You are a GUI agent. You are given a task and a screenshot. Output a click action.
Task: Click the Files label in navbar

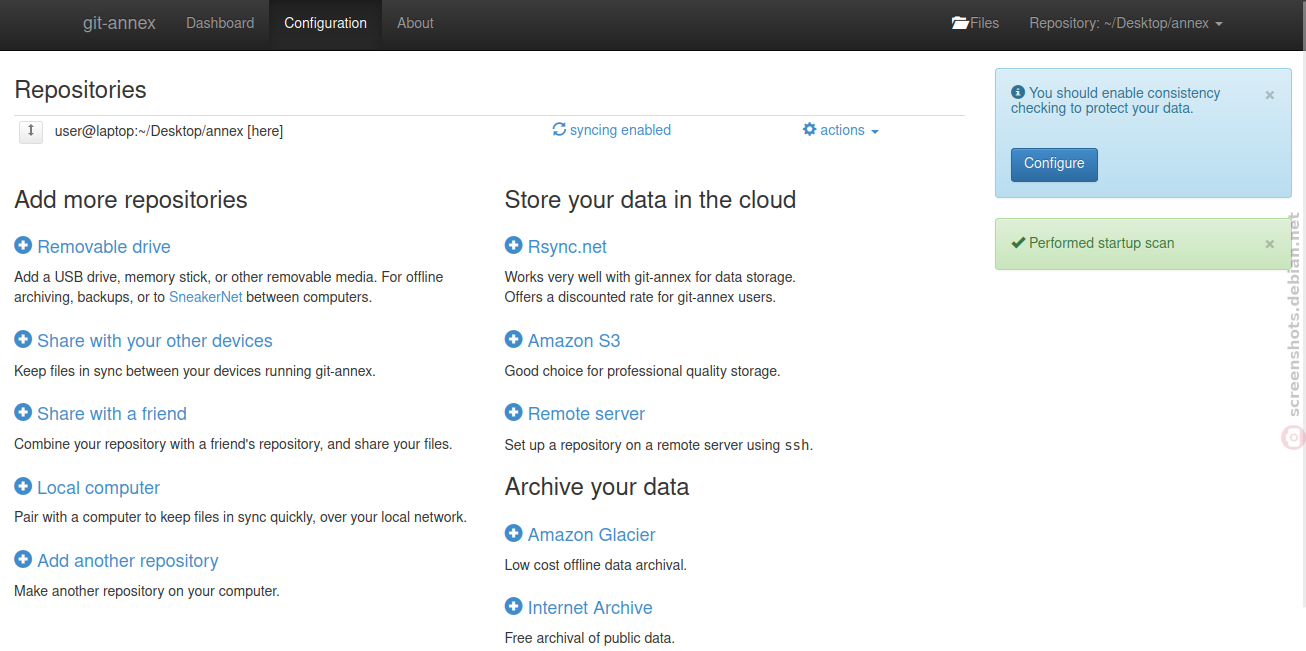(985, 23)
